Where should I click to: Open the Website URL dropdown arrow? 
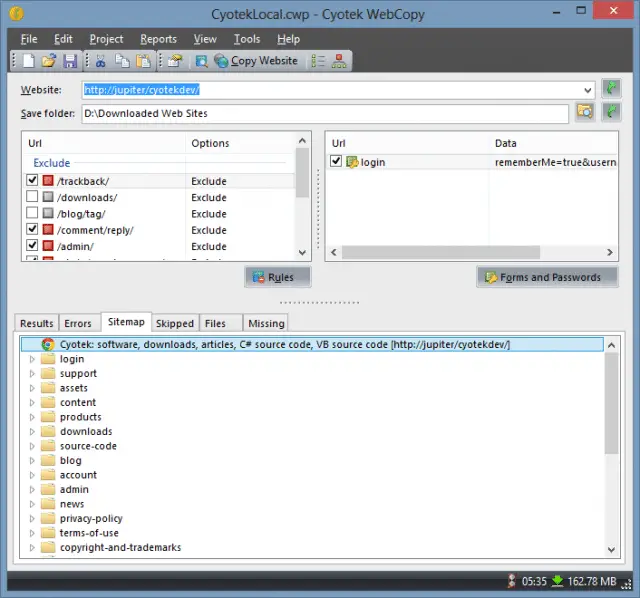click(x=586, y=89)
